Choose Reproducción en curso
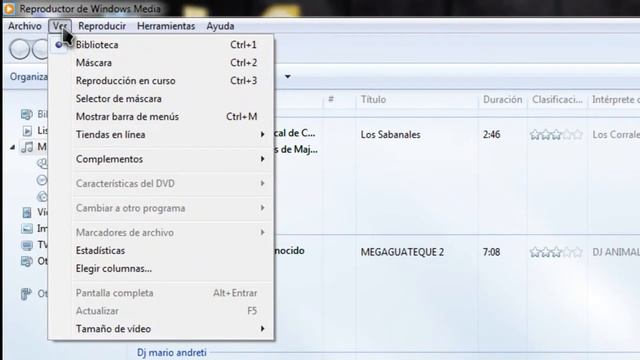Screen dimensions: 640x360 (x=161, y=81)
